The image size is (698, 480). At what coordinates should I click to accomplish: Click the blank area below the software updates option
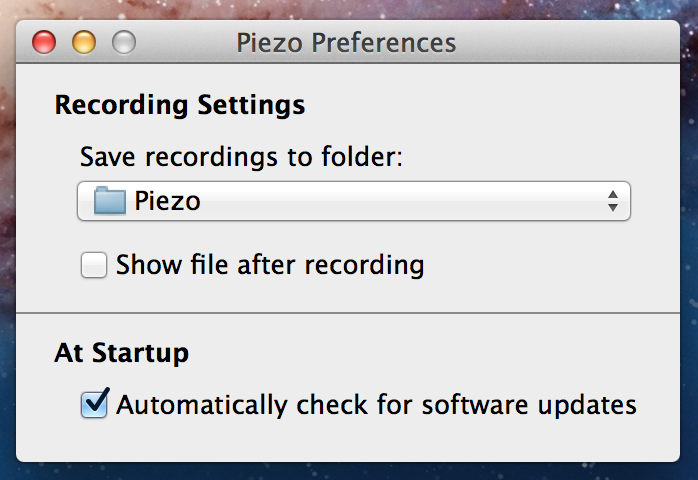point(348,441)
